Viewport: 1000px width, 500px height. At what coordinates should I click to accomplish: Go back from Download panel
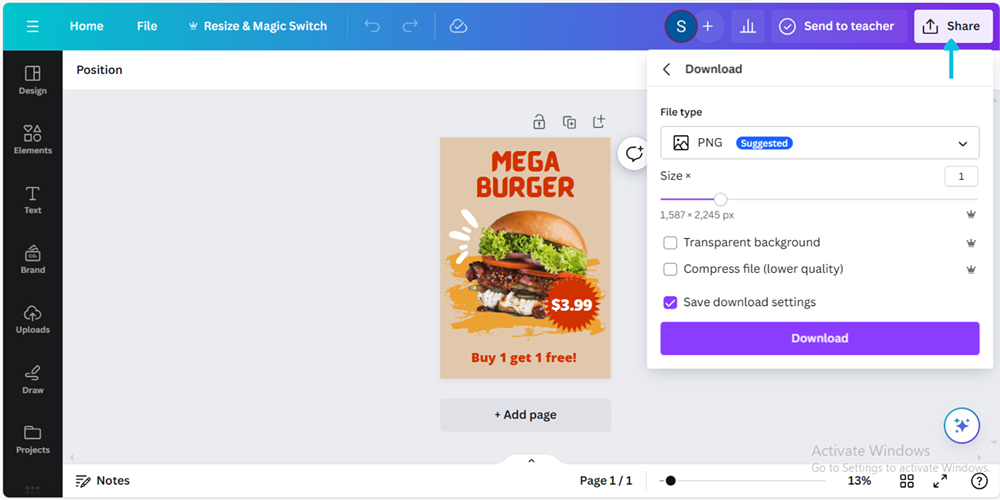point(666,69)
